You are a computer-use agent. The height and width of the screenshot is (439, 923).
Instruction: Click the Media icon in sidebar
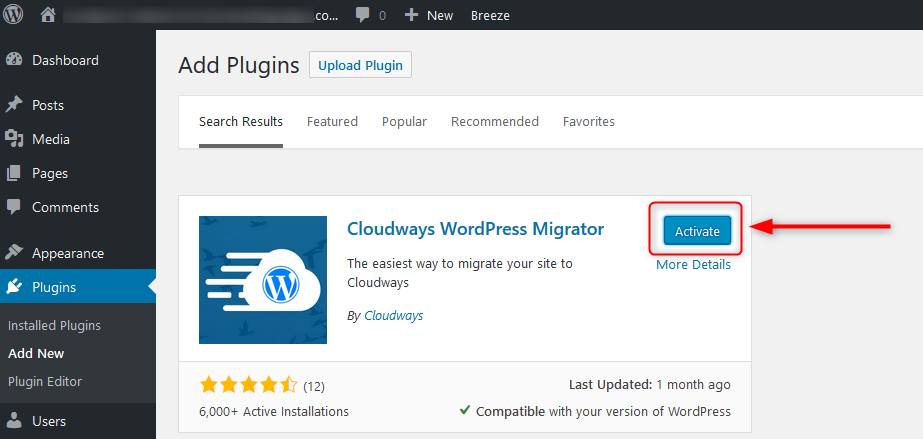click(14, 139)
